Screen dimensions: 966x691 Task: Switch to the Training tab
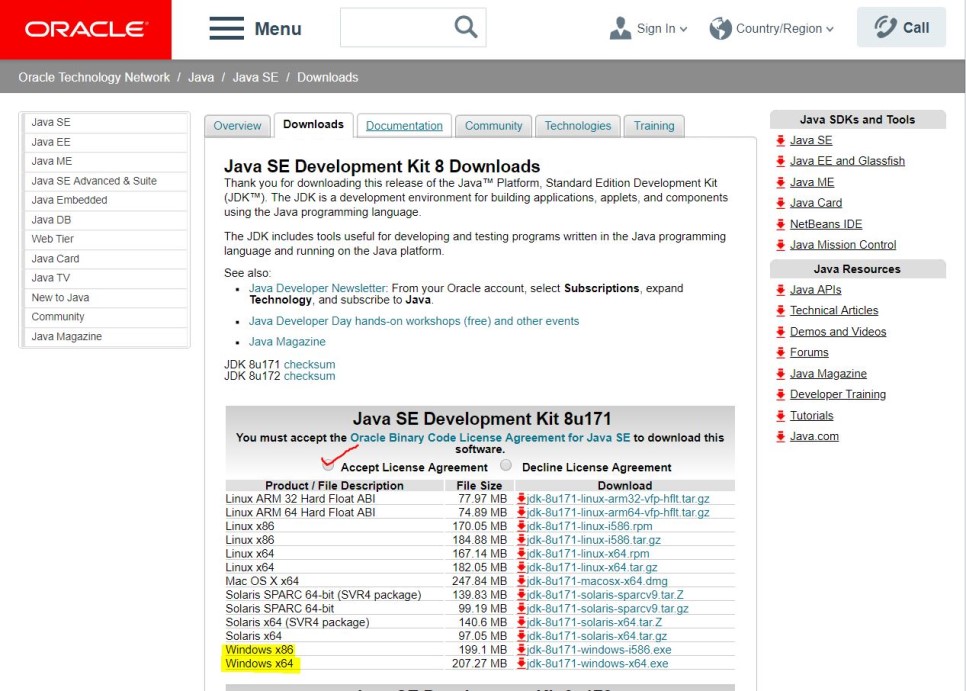(654, 126)
